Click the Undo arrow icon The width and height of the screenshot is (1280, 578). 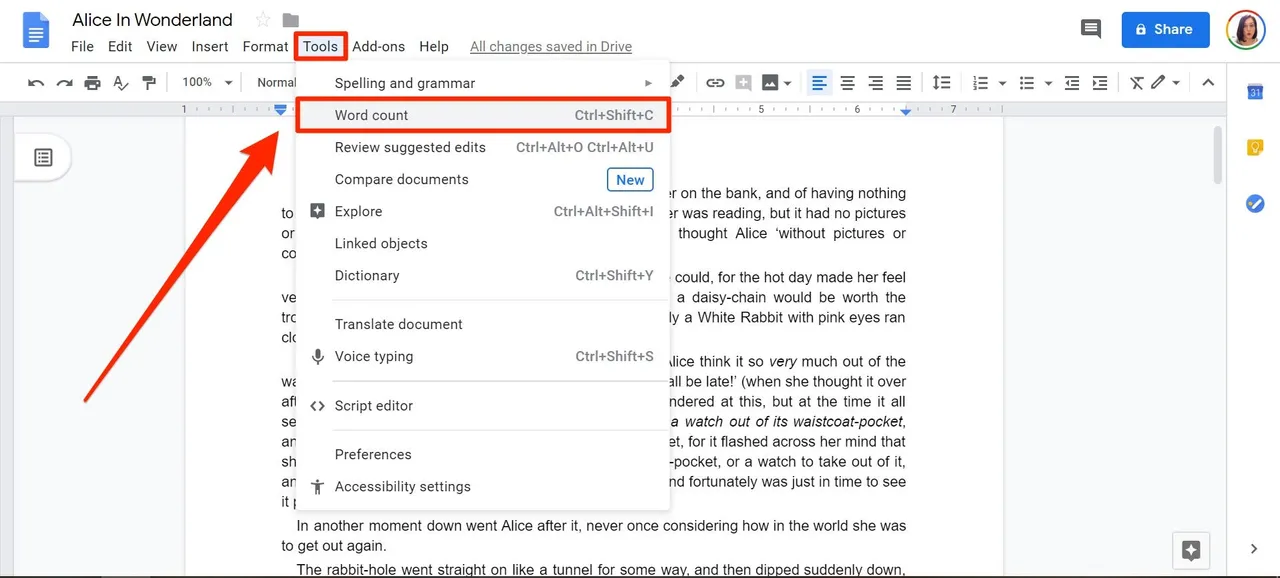pyautogui.click(x=36, y=83)
